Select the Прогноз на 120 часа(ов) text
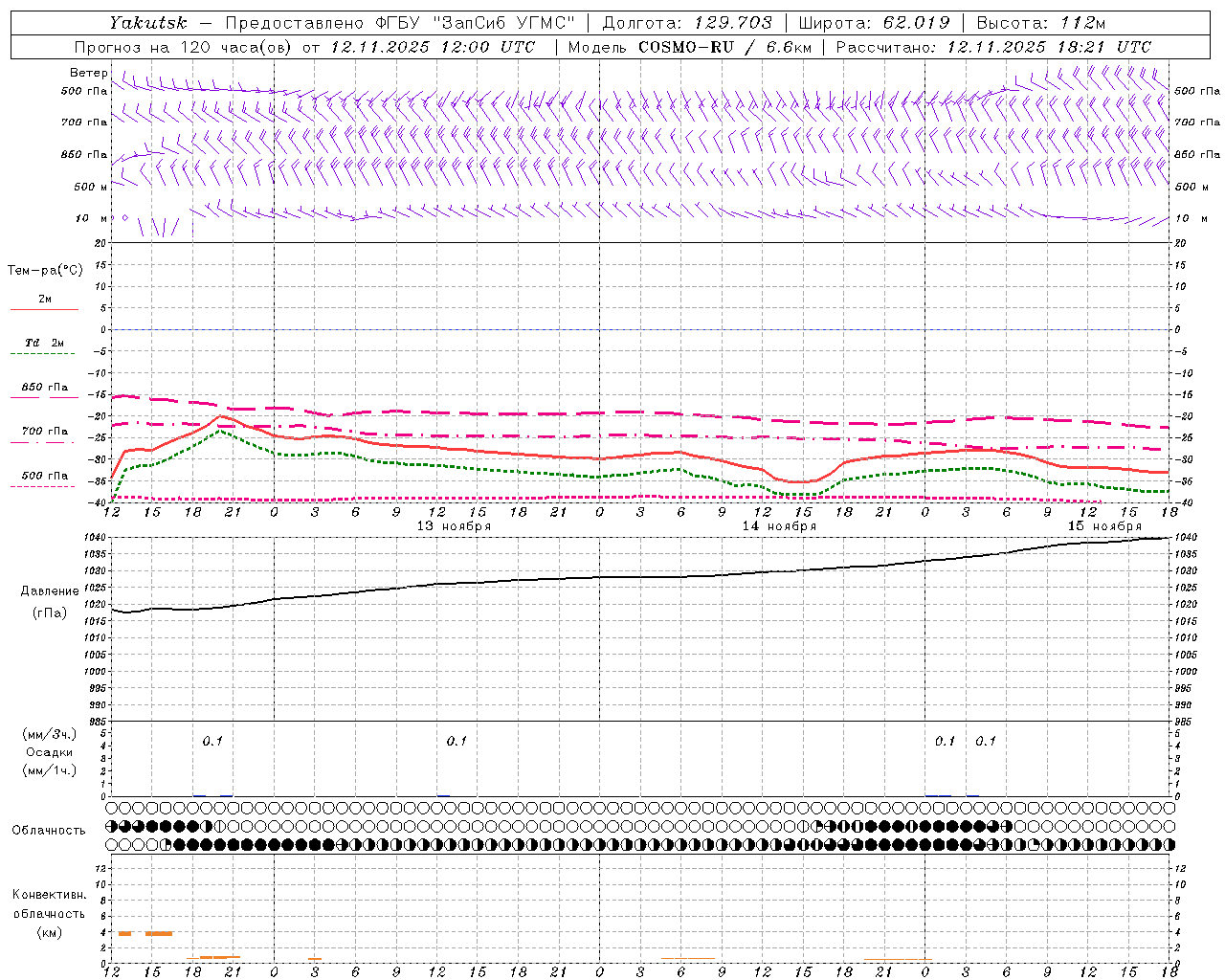The height and width of the screenshot is (980, 1225). click(x=183, y=47)
